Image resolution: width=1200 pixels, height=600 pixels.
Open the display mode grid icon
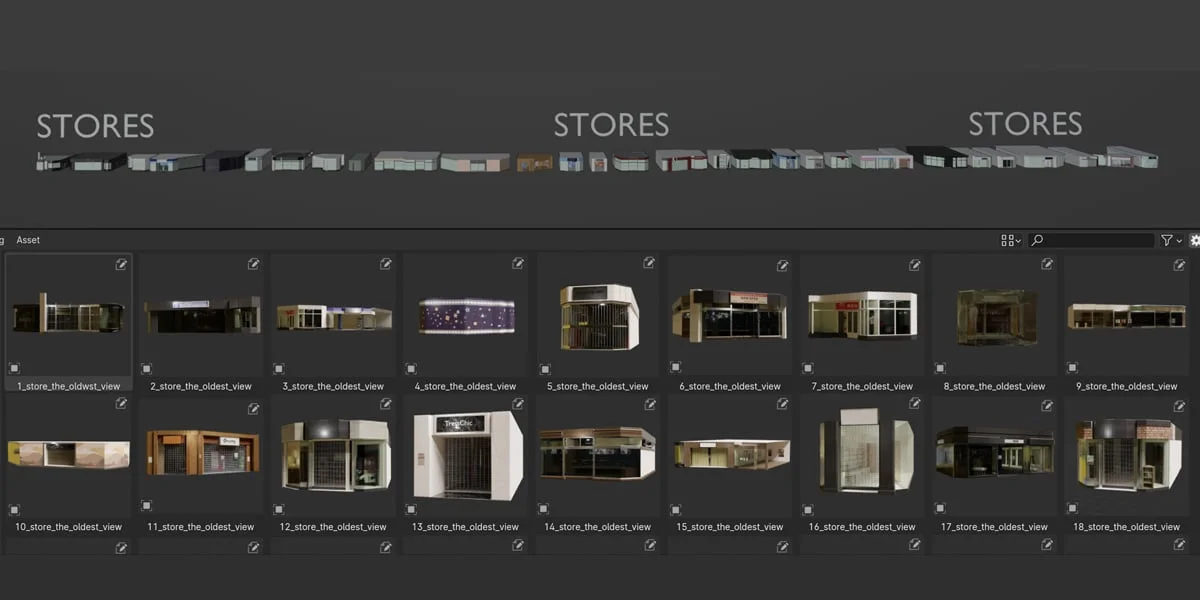coord(1008,240)
